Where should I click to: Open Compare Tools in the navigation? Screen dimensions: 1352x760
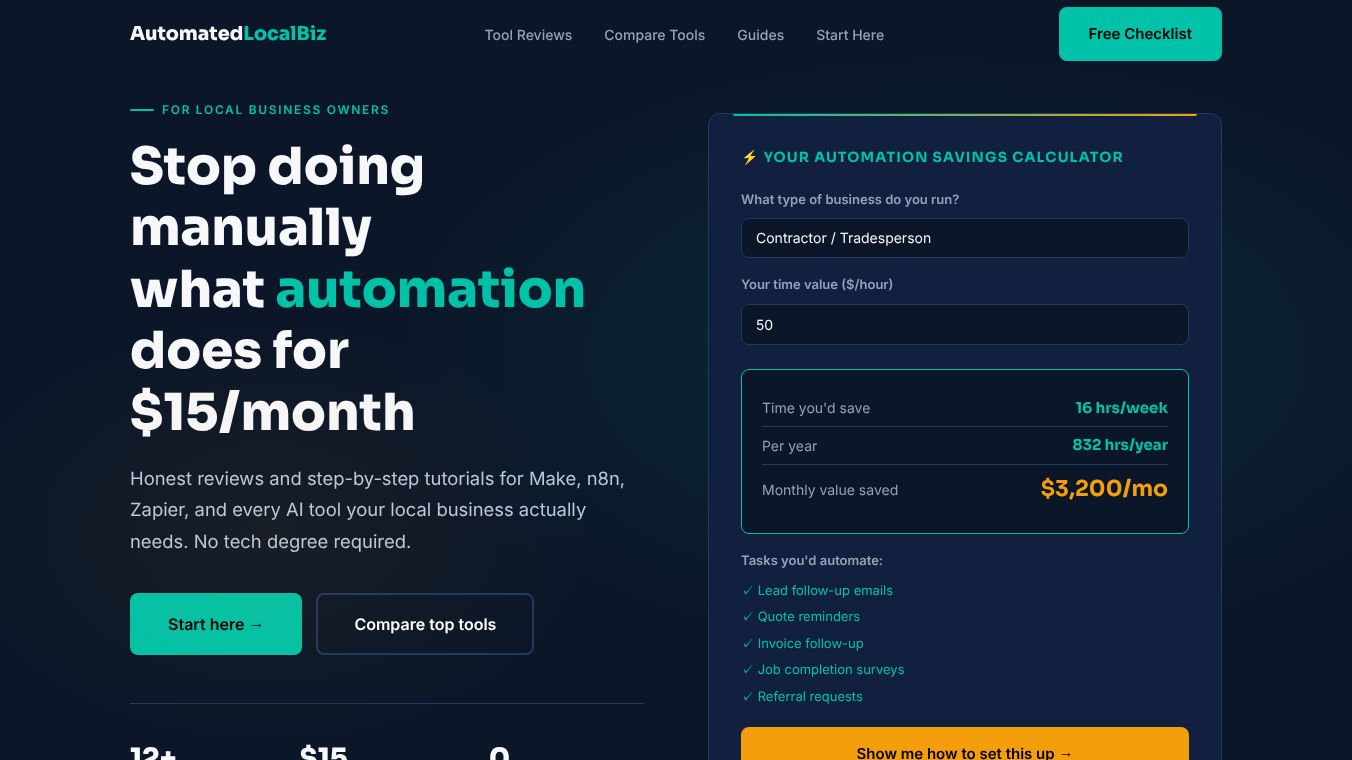click(654, 35)
